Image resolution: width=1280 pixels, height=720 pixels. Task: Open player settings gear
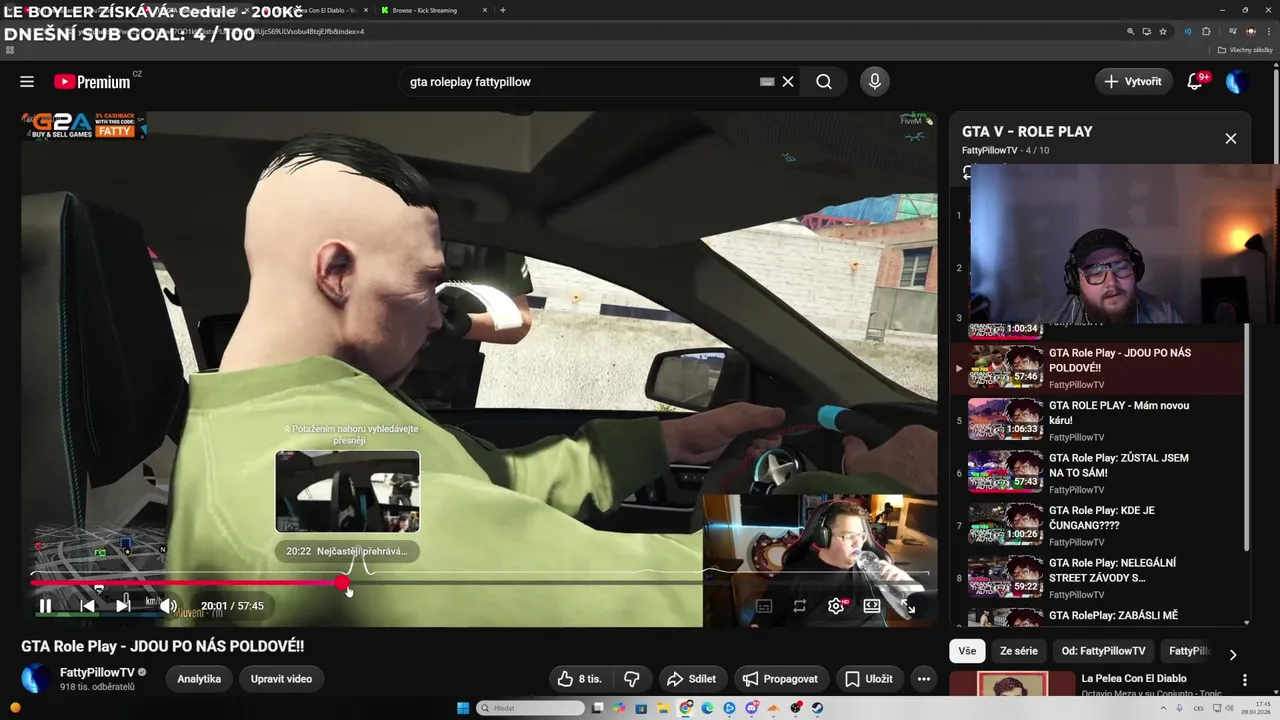pos(836,606)
